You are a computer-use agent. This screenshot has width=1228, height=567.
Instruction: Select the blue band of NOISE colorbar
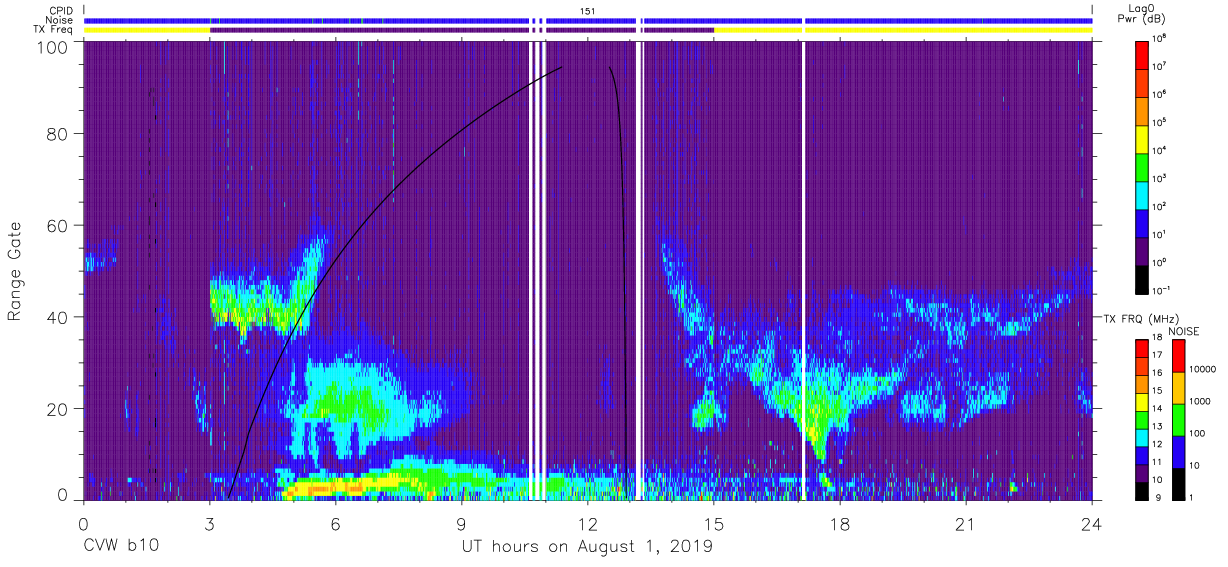pos(1178,452)
